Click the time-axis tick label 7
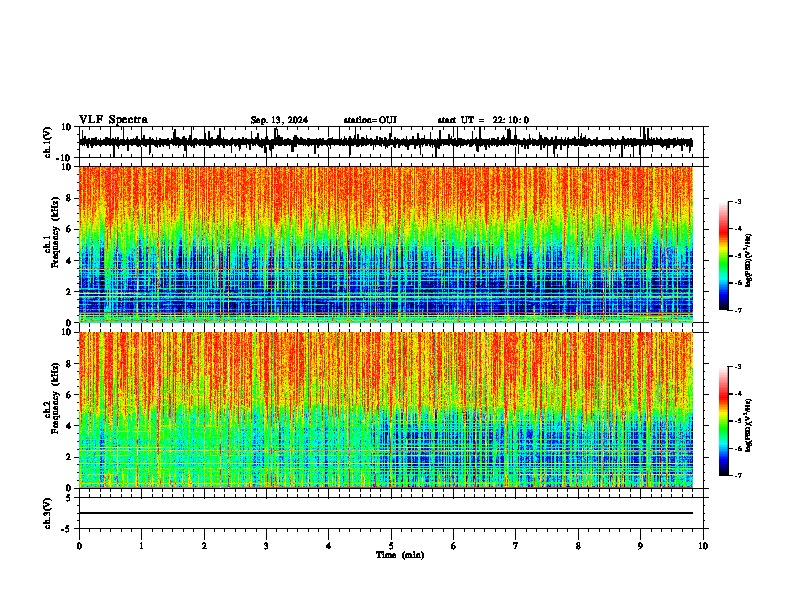This screenshot has height=612, width=792. 516,546
